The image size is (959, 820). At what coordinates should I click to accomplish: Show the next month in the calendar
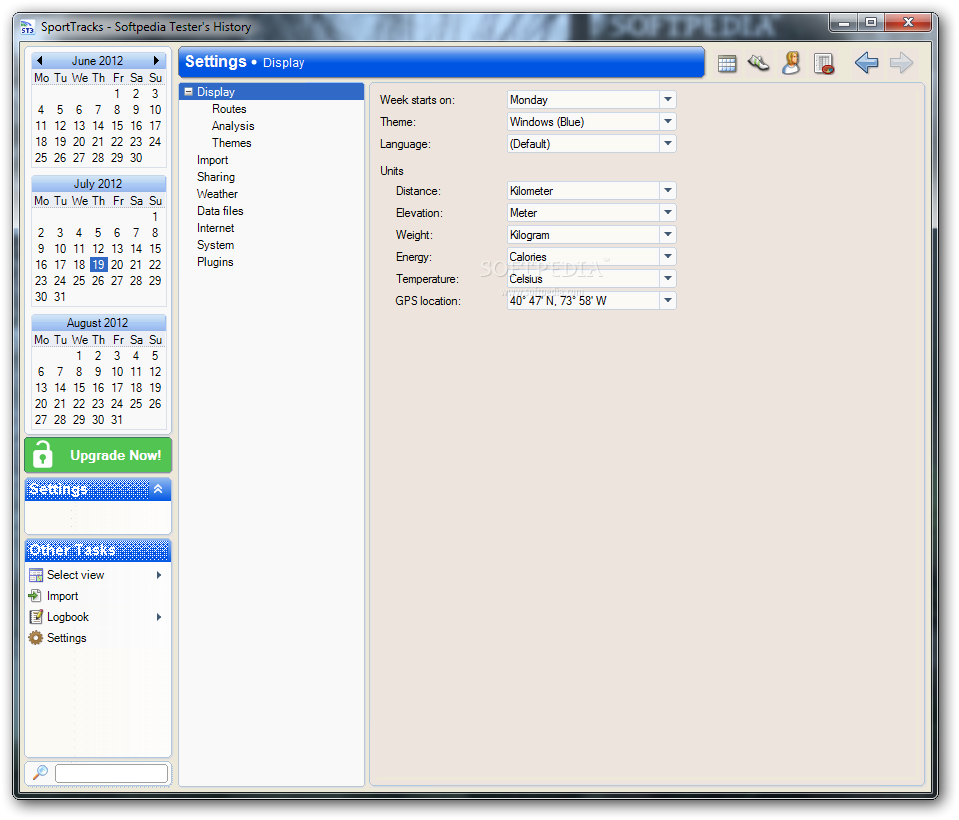(156, 61)
